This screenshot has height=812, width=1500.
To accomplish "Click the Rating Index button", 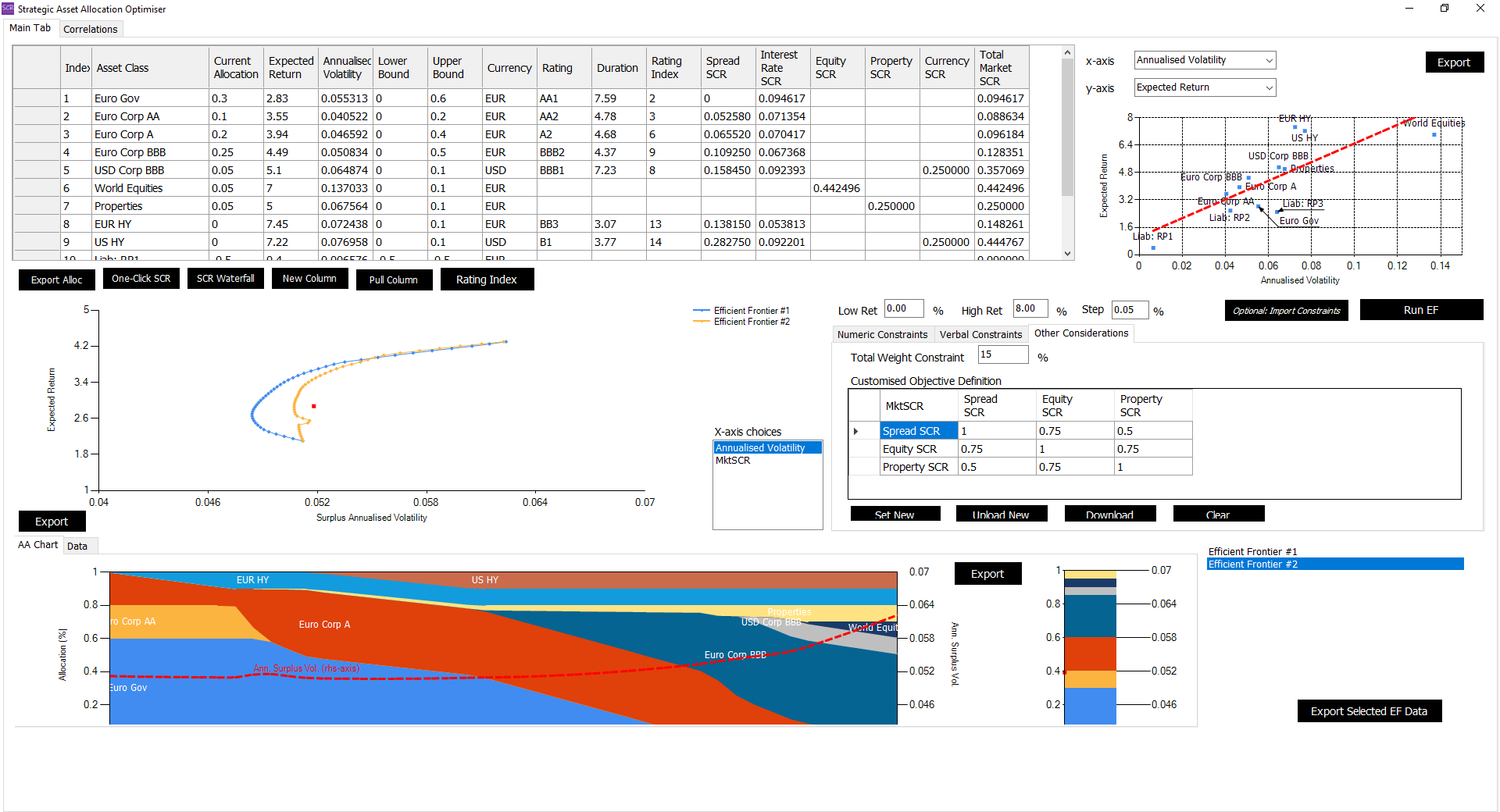I will [486, 280].
